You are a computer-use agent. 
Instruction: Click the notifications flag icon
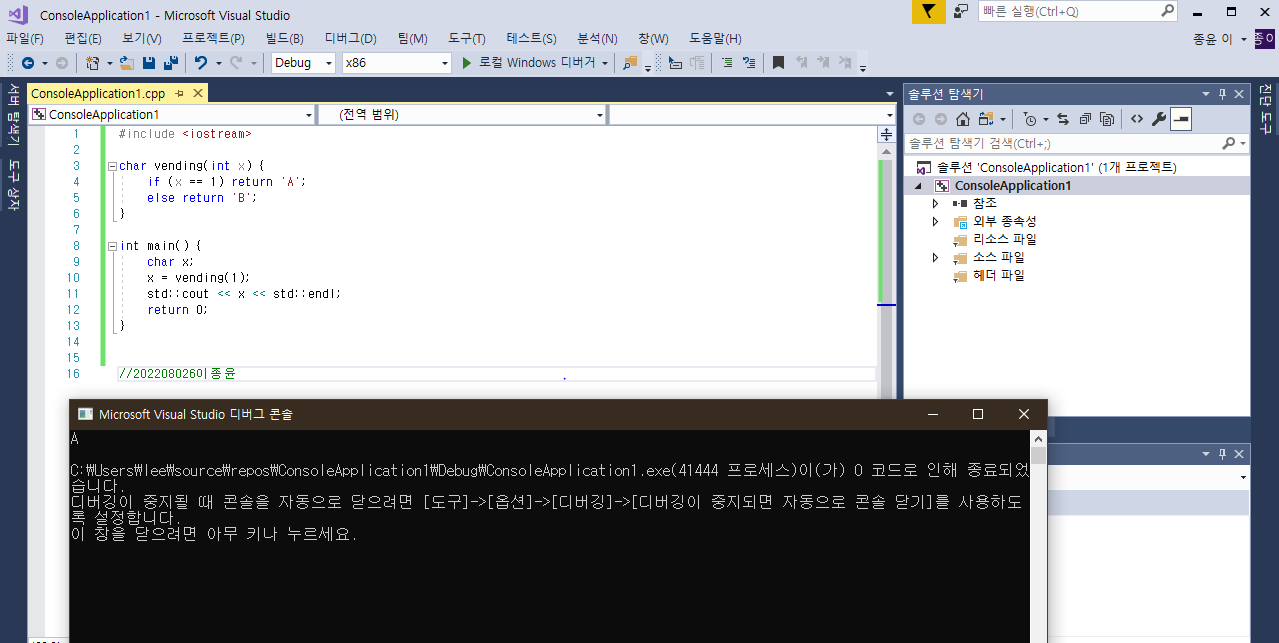pos(928,11)
